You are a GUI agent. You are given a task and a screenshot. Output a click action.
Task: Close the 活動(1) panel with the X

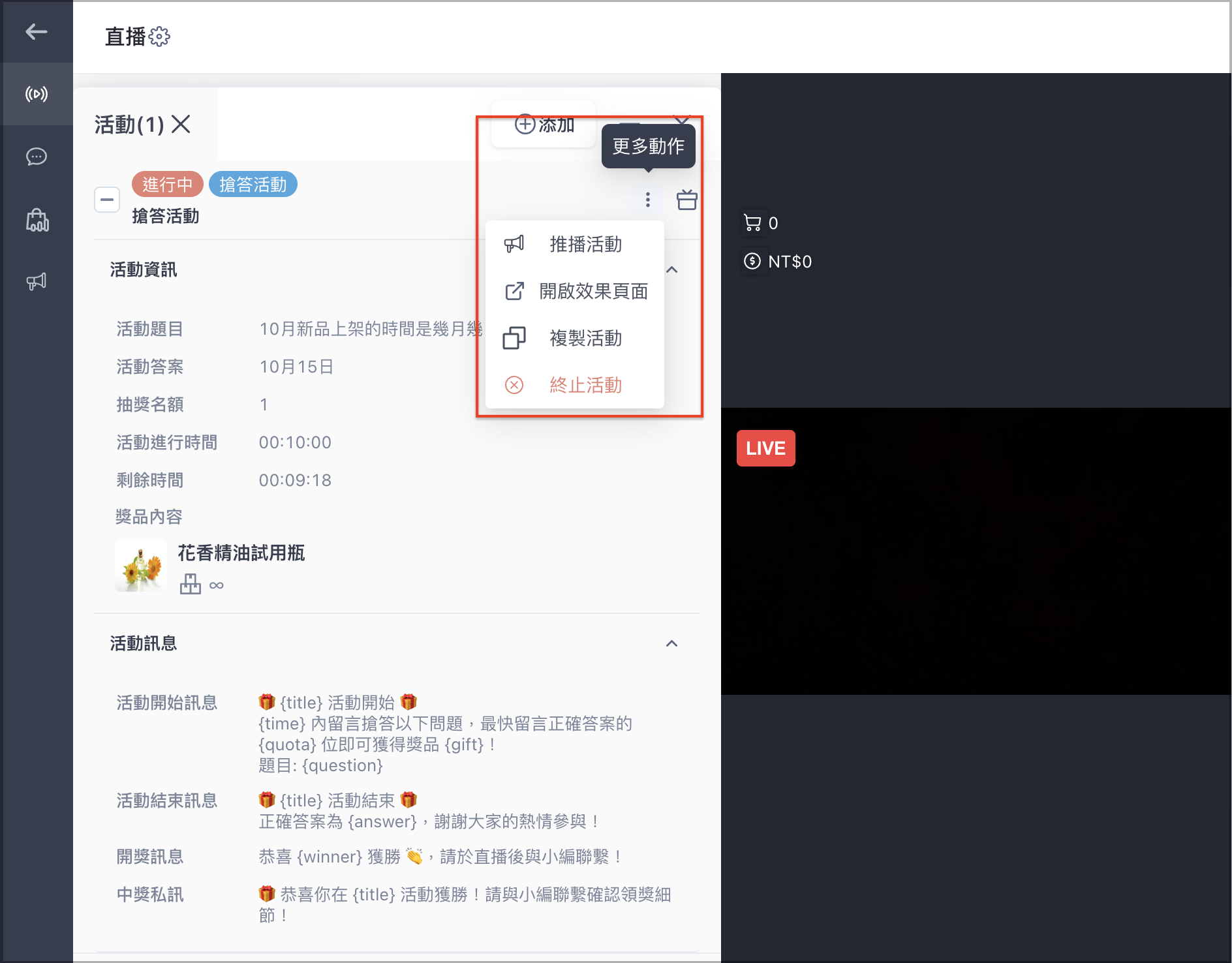click(x=181, y=124)
